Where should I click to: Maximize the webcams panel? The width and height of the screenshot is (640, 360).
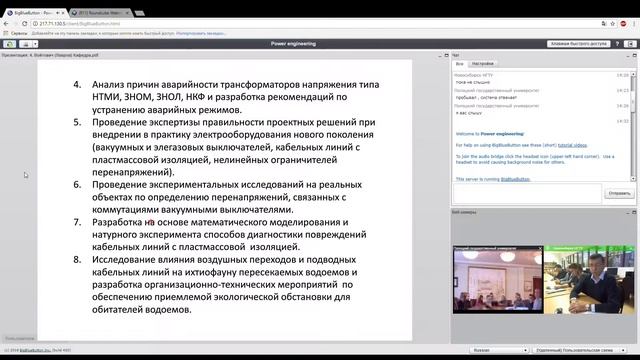634,212
